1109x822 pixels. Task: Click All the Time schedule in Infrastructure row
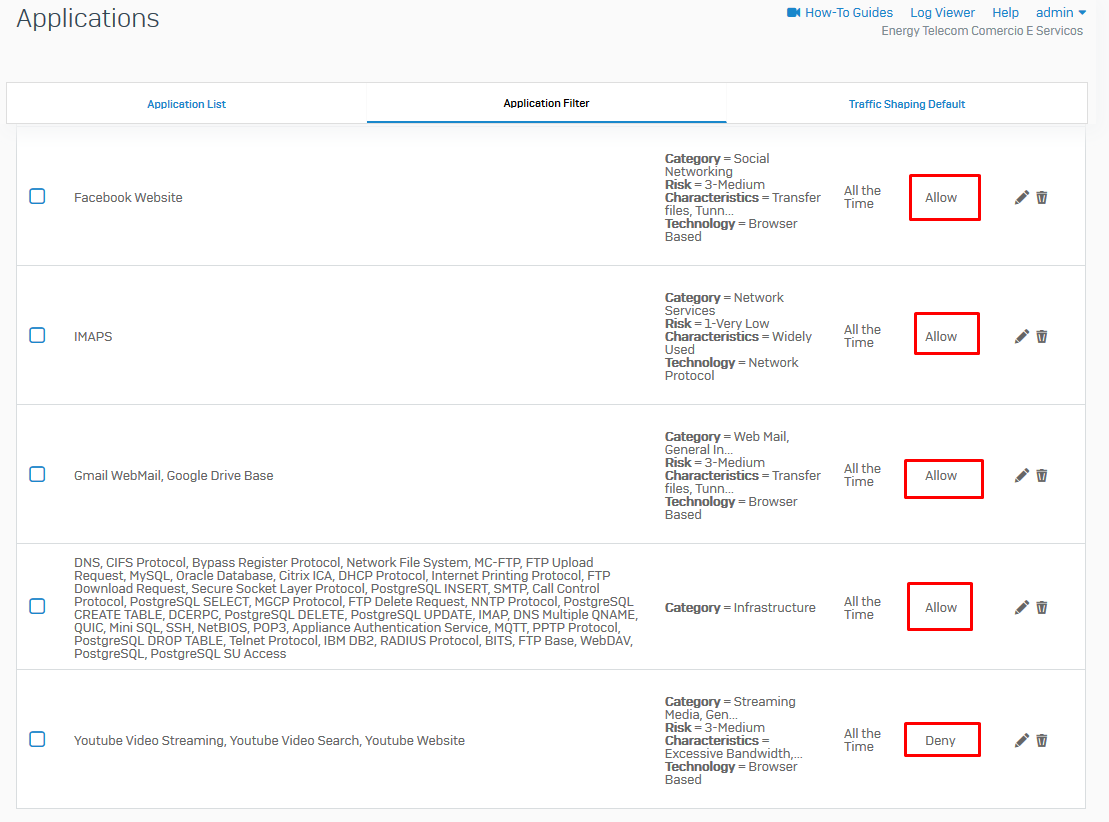862,608
